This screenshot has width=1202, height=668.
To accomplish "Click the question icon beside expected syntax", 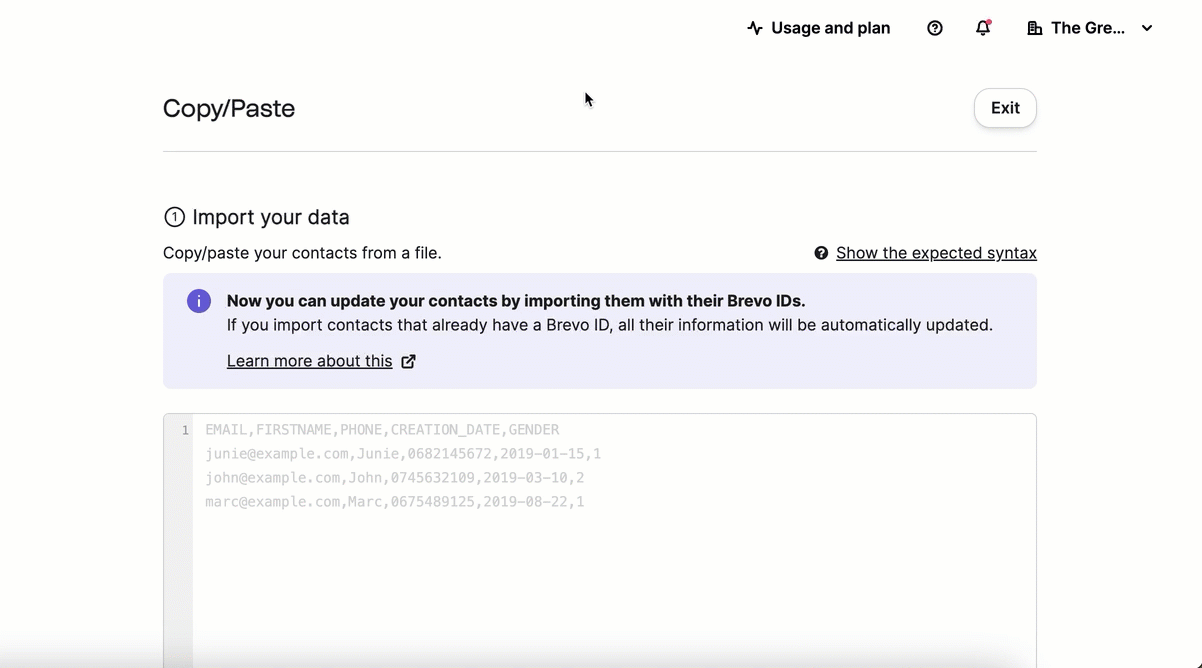I will 821,253.
